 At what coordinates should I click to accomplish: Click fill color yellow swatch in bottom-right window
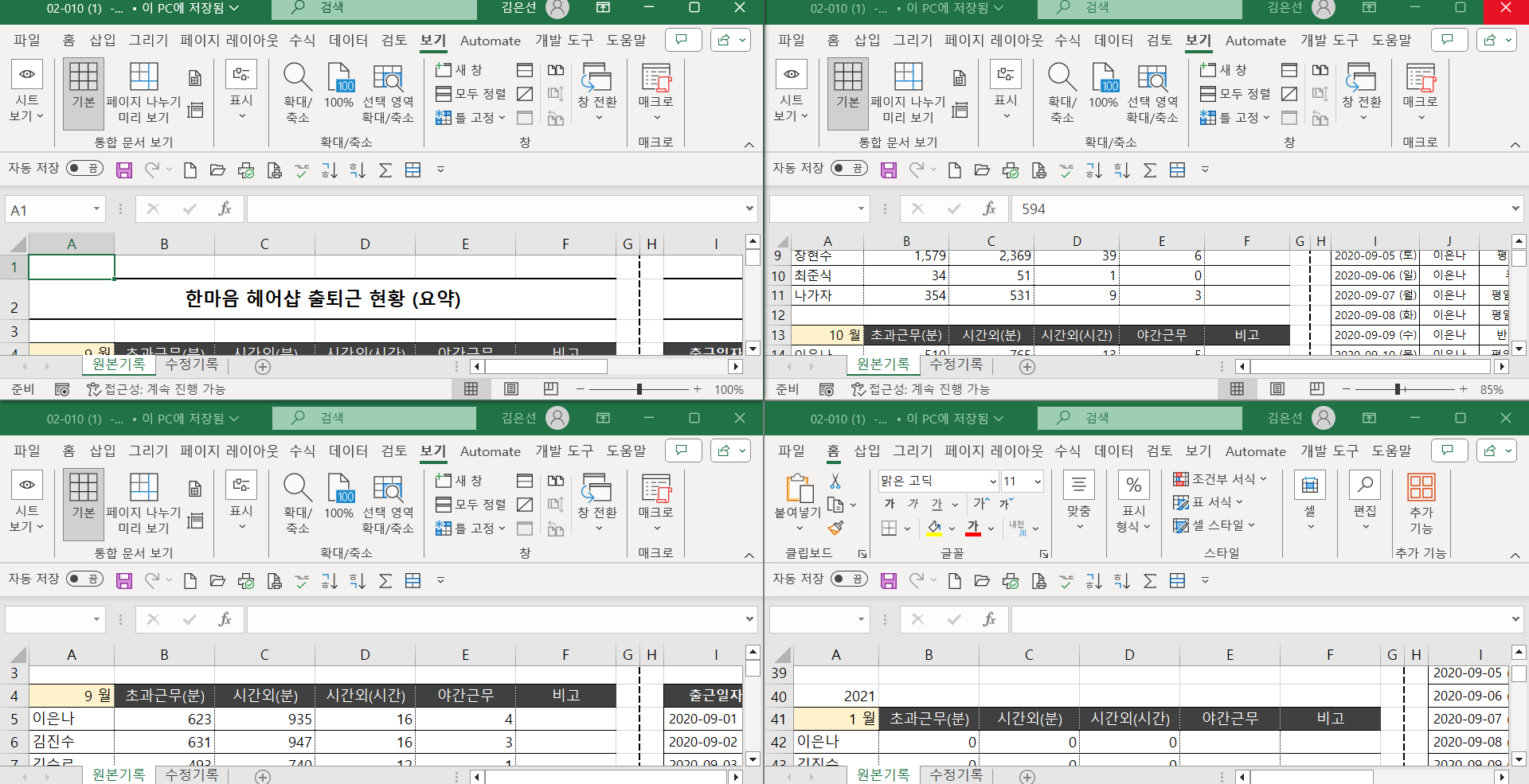tap(935, 528)
